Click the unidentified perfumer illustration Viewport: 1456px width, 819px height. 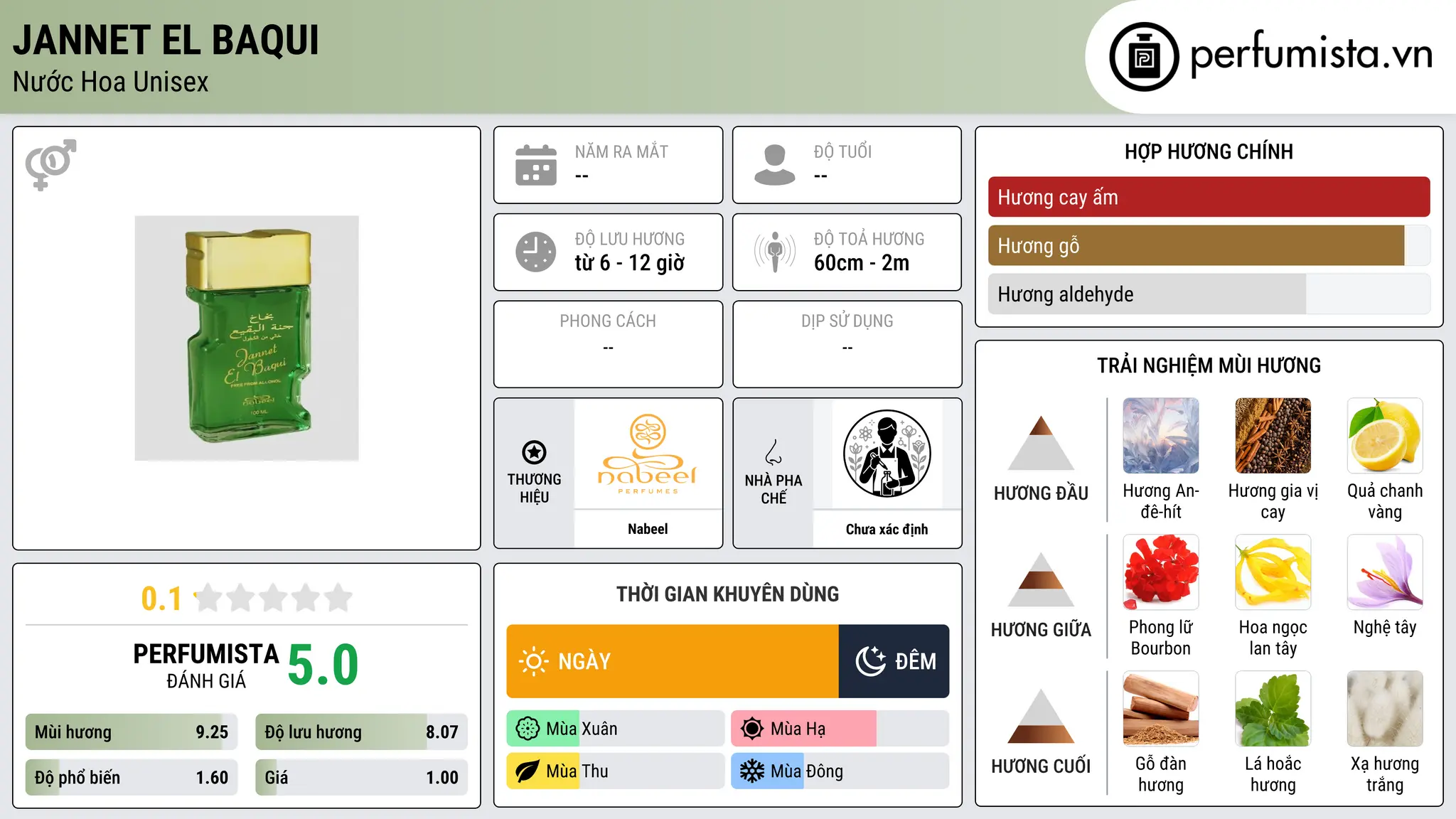887,454
